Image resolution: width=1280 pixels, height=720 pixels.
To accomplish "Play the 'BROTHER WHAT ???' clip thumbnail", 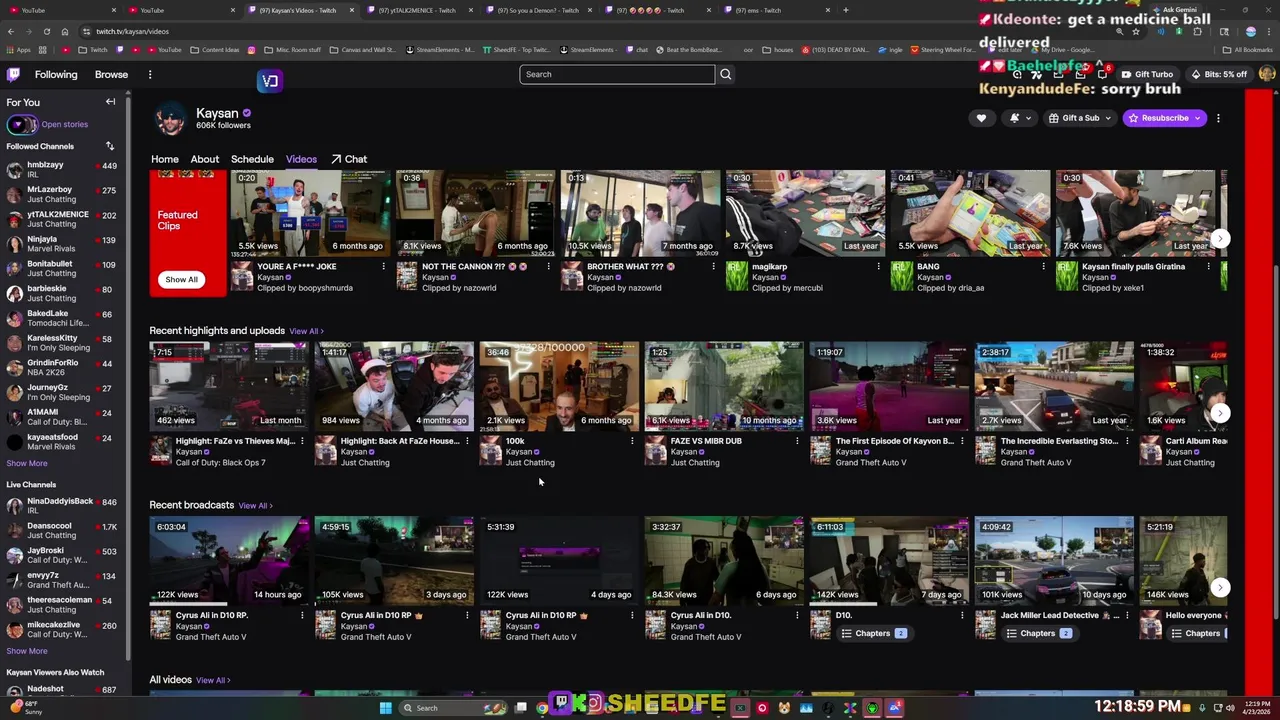I will 640,212.
